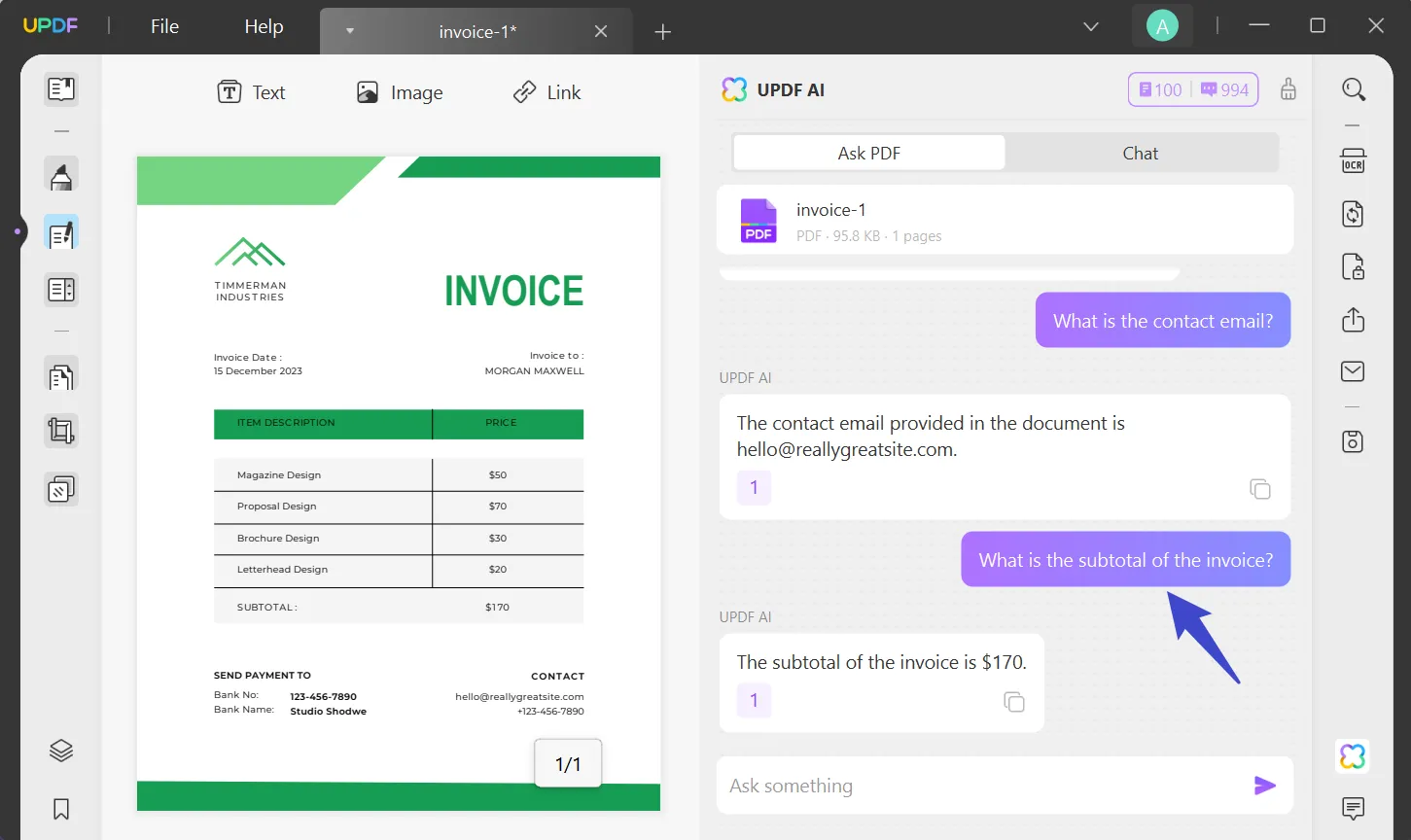Copy the contact email answer
Image resolution: width=1411 pixels, height=840 pixels.
tap(1260, 489)
